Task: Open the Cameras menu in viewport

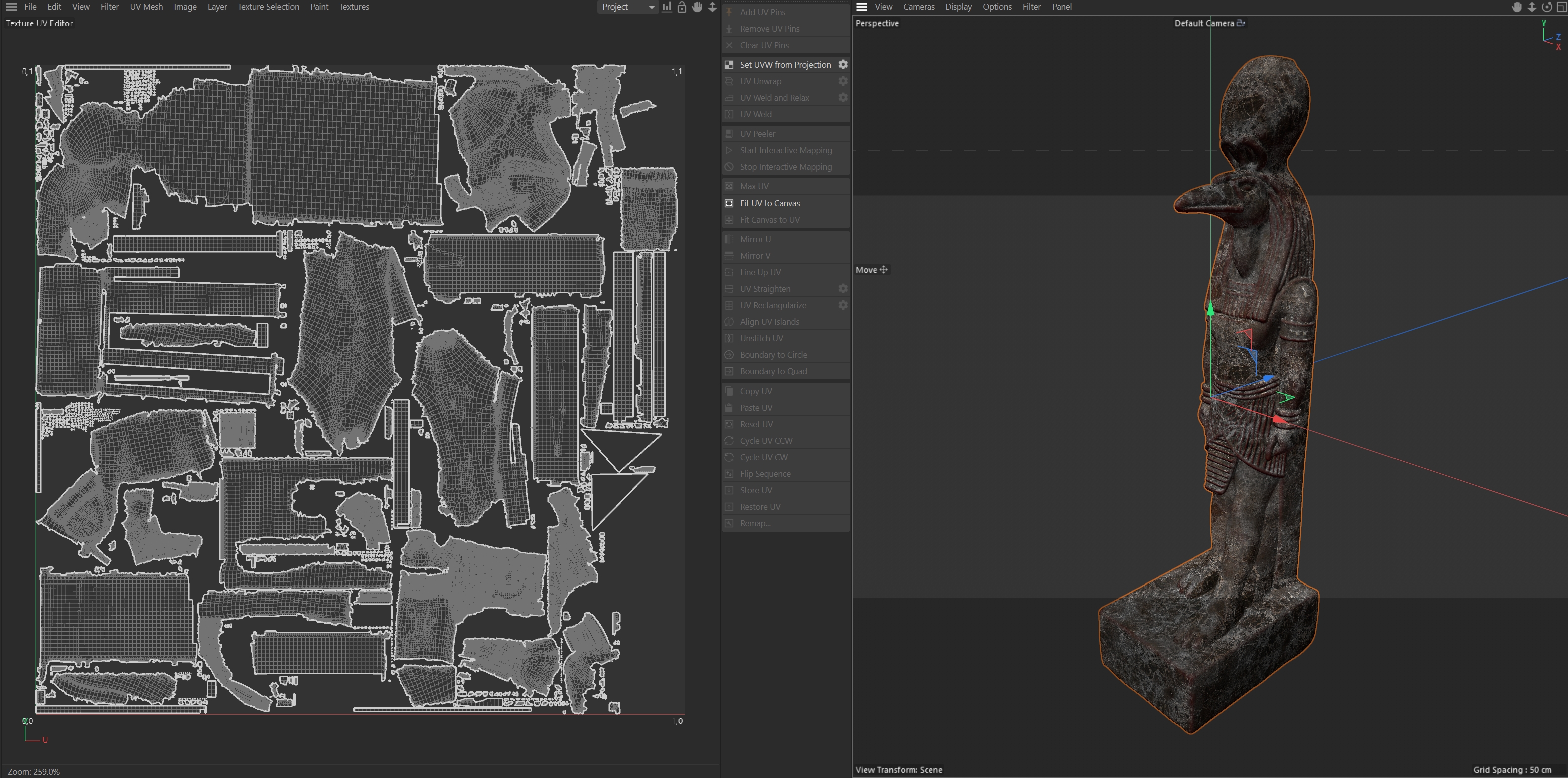Action: click(x=918, y=7)
